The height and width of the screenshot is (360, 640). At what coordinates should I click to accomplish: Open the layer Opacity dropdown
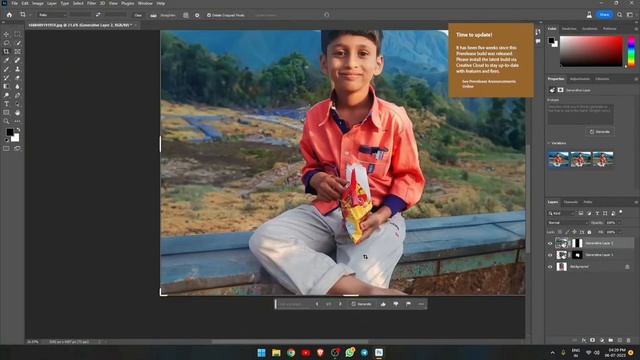(619, 222)
